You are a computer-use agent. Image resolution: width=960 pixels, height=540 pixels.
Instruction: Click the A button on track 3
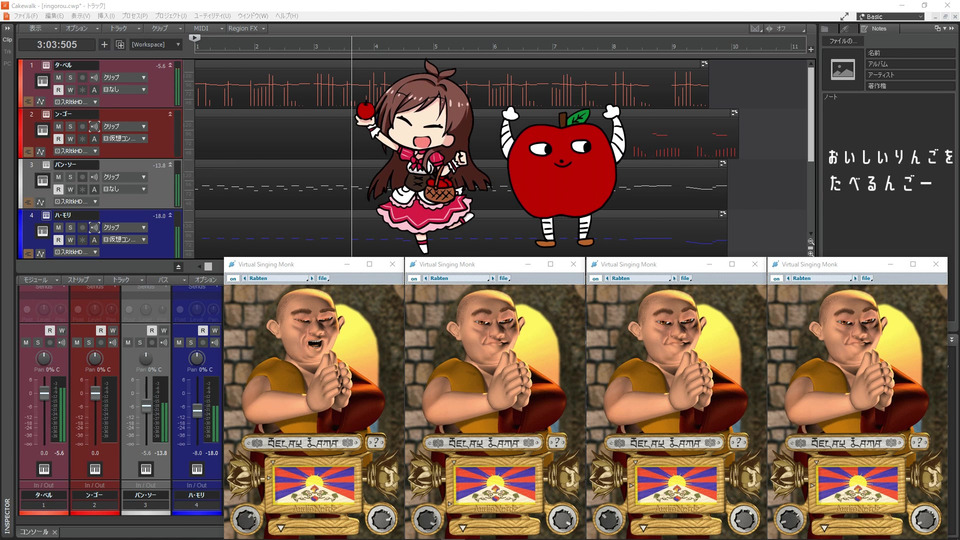pyautogui.click(x=94, y=189)
